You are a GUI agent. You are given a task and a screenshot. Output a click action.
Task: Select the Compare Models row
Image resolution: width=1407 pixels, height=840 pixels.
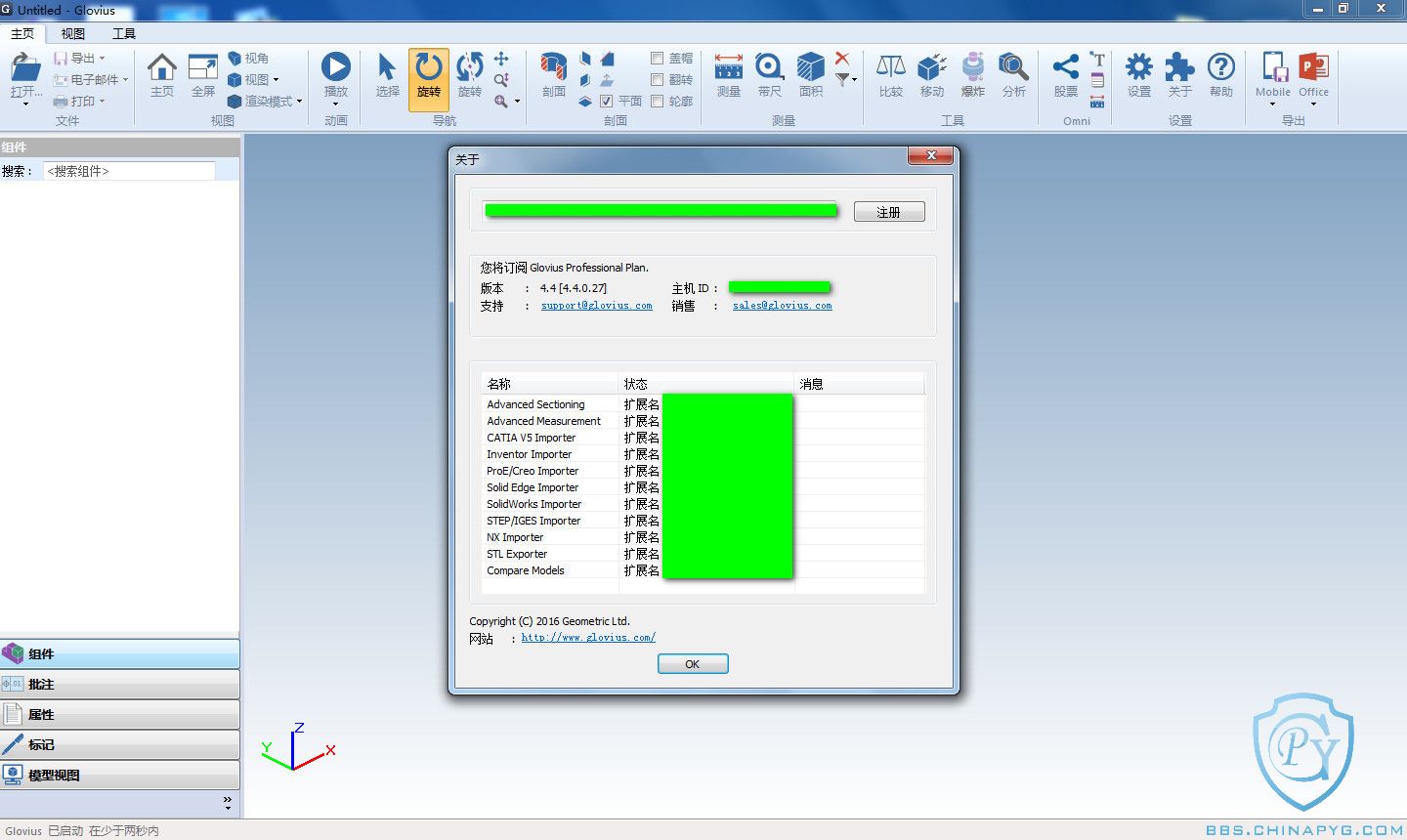(x=703, y=570)
